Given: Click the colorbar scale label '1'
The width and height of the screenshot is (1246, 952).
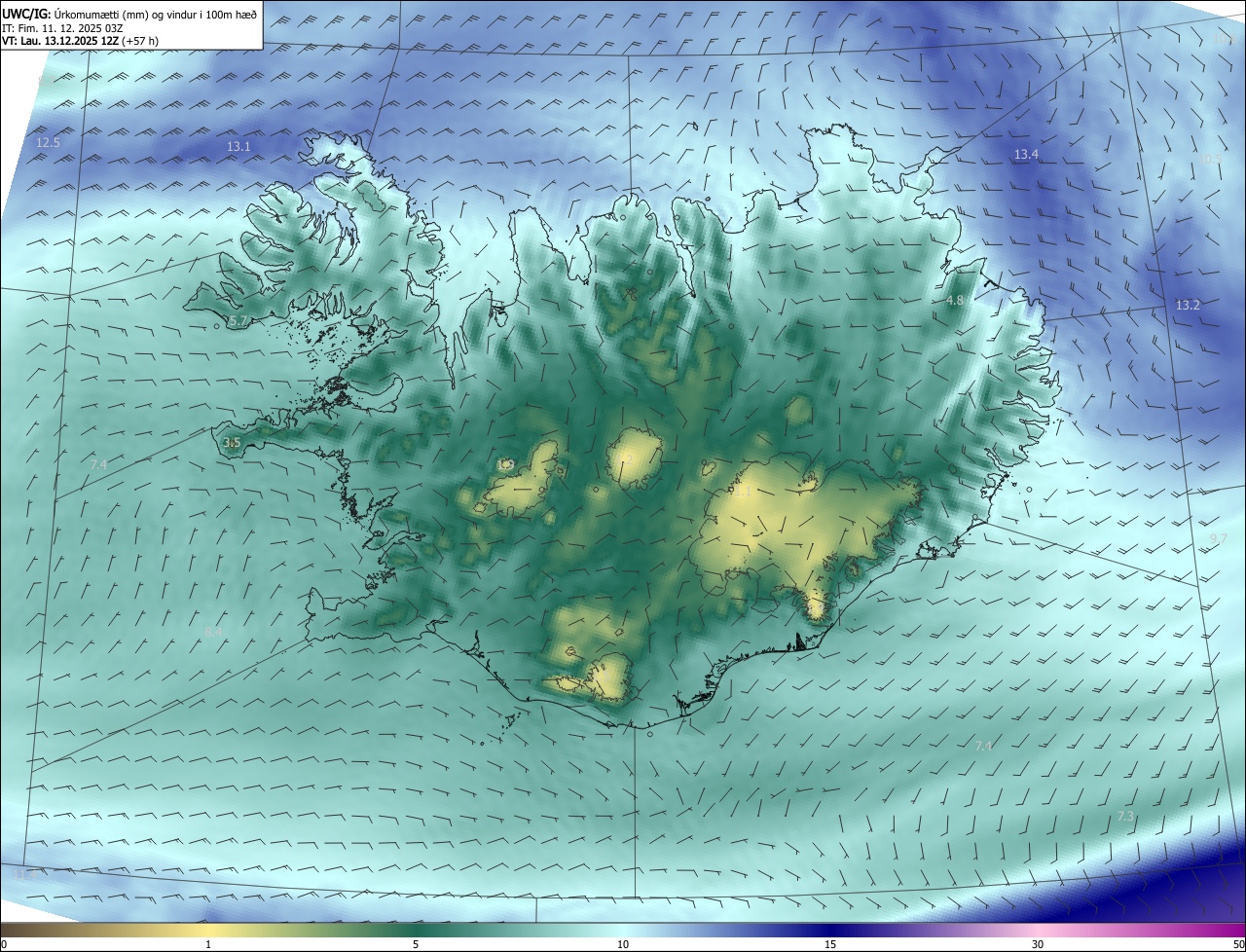Looking at the screenshot, I should pyautogui.click(x=208, y=944).
